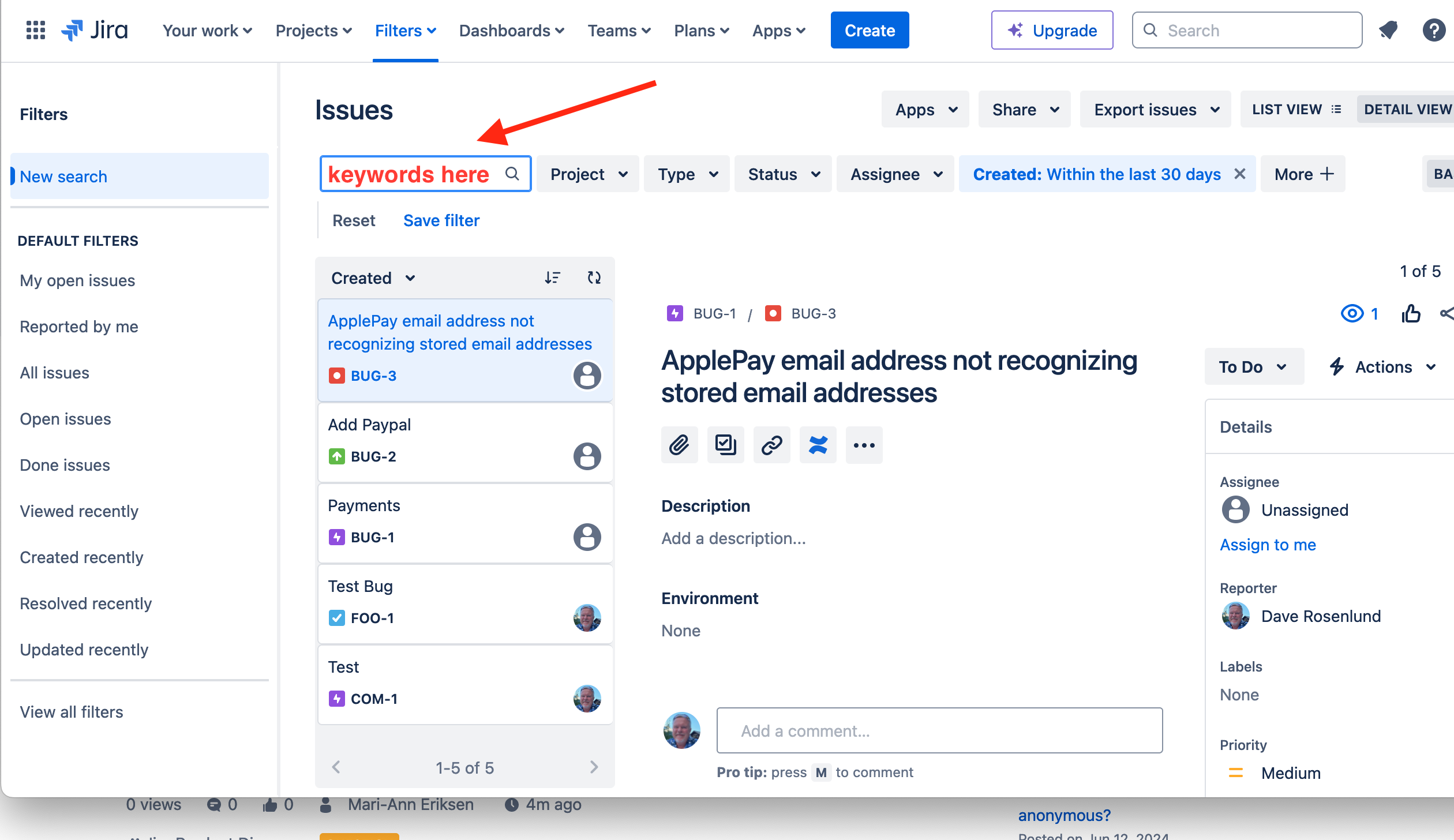Open the Dashboards menu
Screen dimensions: 1454x840
(511, 30)
